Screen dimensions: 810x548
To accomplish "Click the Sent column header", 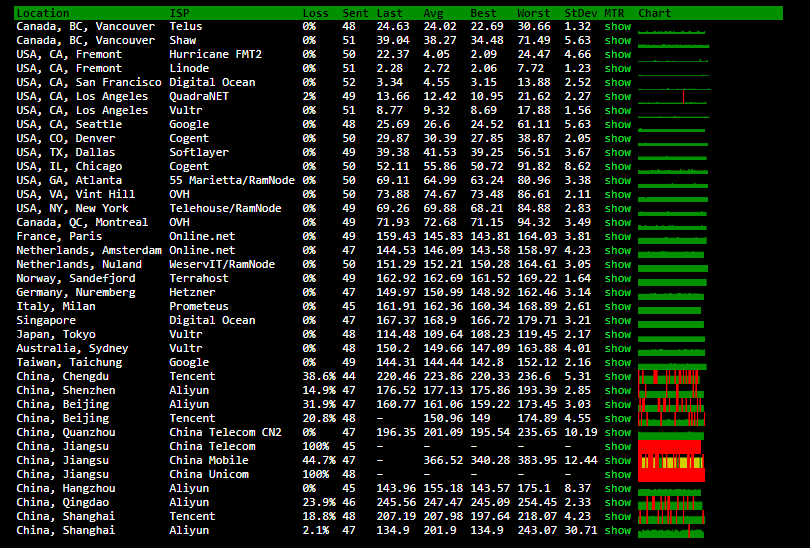I will pyautogui.click(x=355, y=13).
